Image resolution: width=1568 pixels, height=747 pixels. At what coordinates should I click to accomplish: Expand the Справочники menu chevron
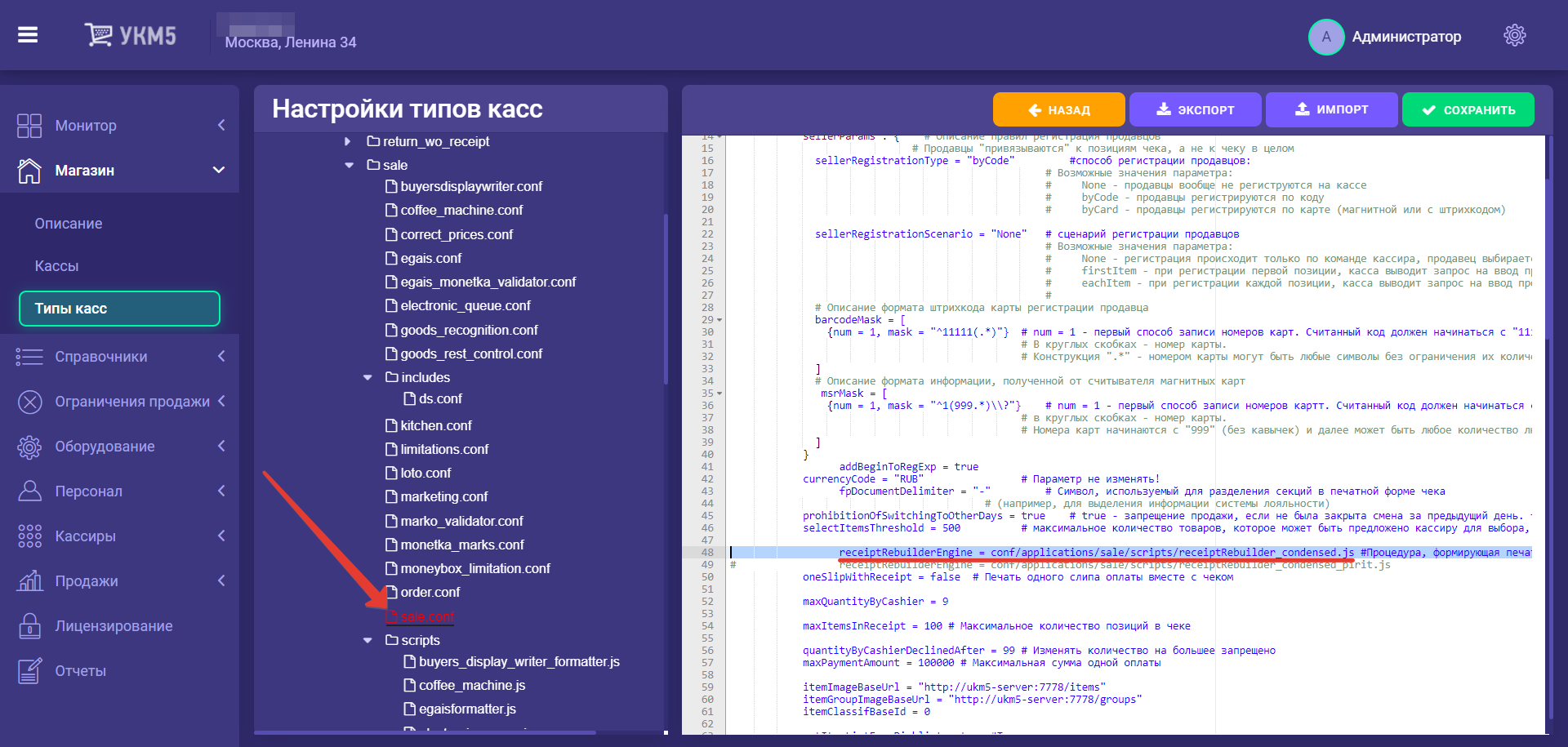tap(221, 356)
